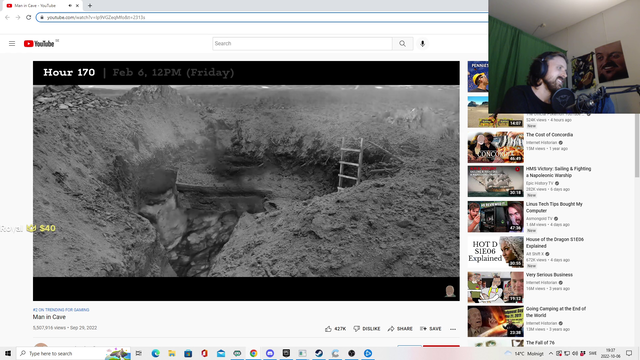Activate voice search microphone

[x=422, y=44]
